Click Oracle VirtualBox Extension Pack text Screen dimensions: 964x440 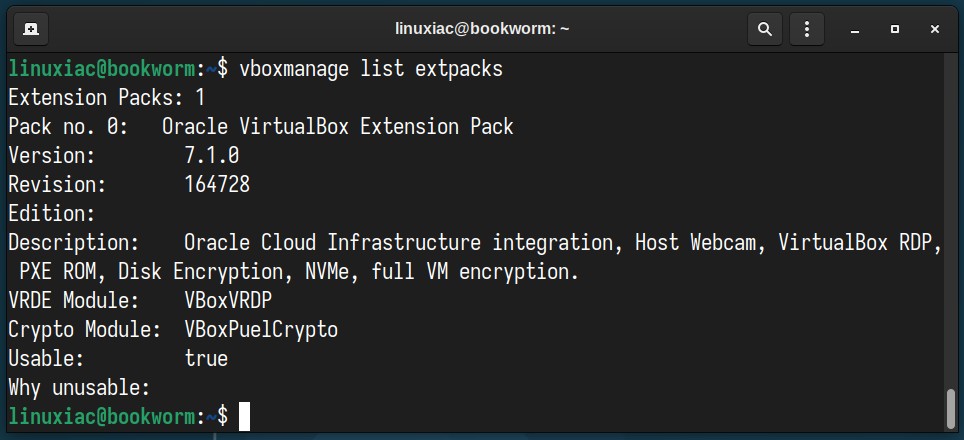pos(338,127)
